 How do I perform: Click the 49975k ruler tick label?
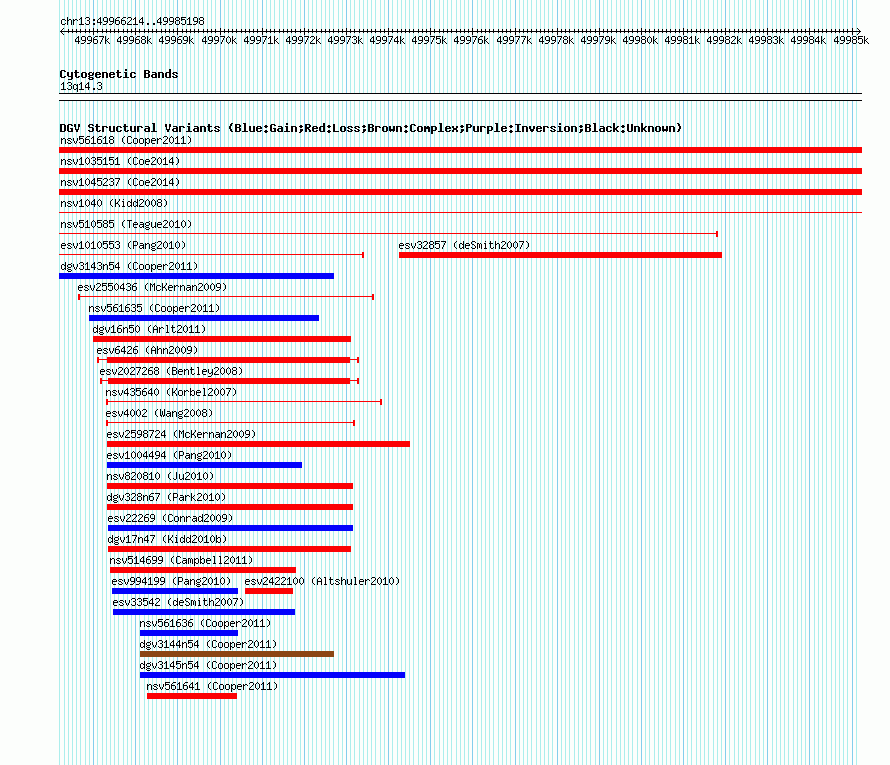click(429, 40)
